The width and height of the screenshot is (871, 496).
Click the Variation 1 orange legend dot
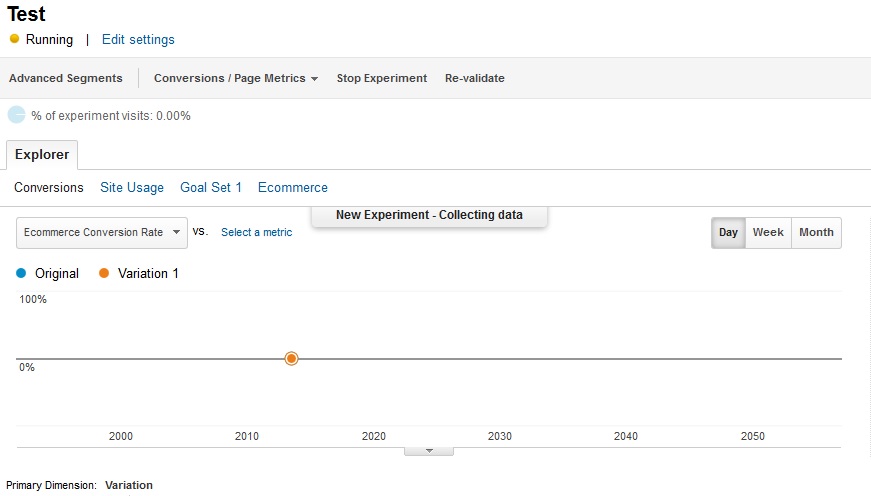(104, 273)
